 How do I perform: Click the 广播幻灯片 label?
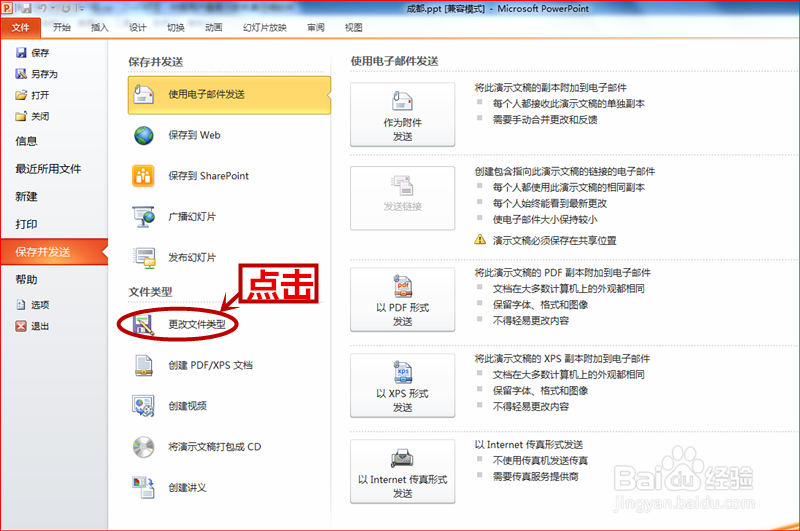[192, 217]
